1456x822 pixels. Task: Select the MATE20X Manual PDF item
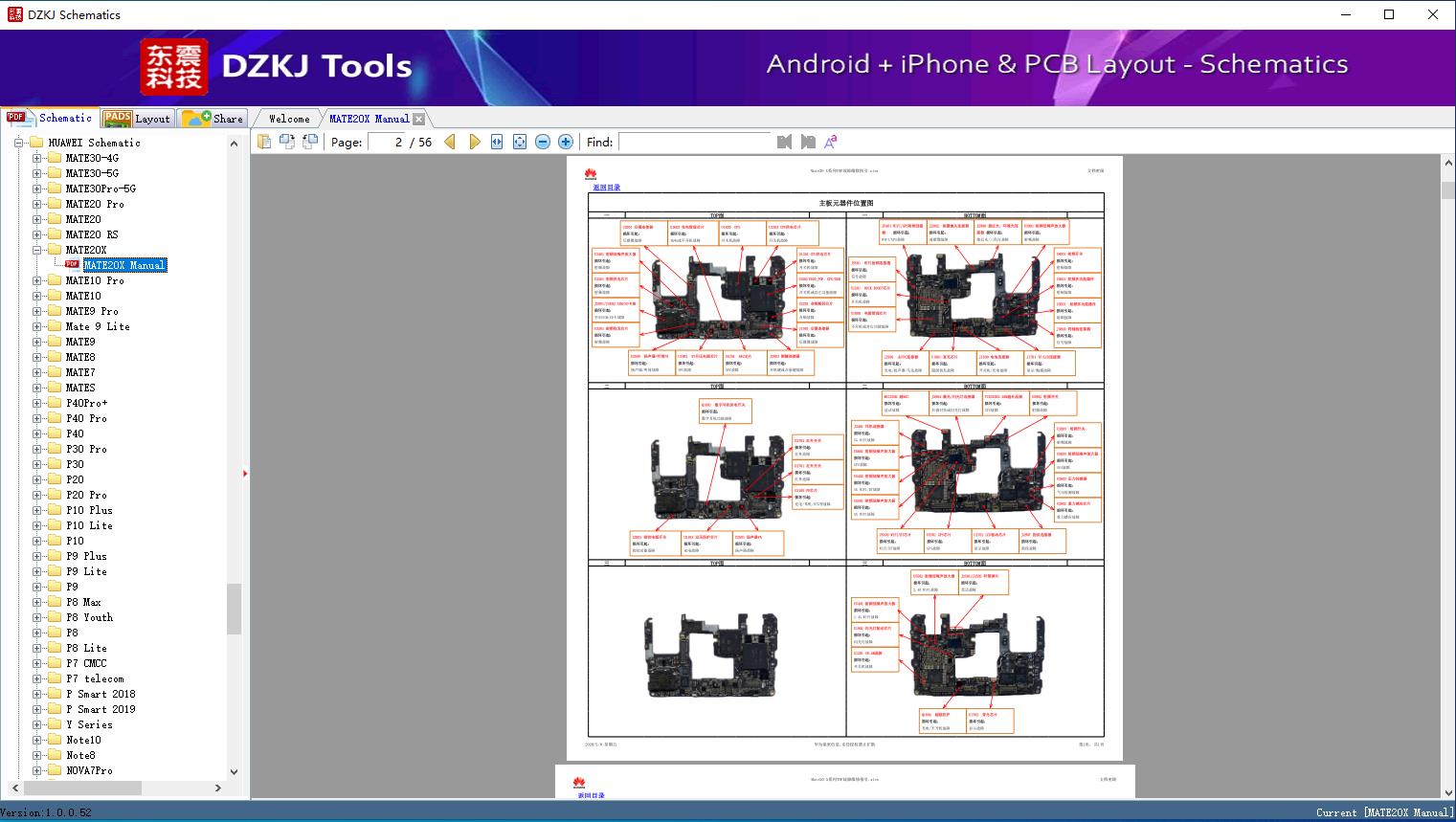124,265
